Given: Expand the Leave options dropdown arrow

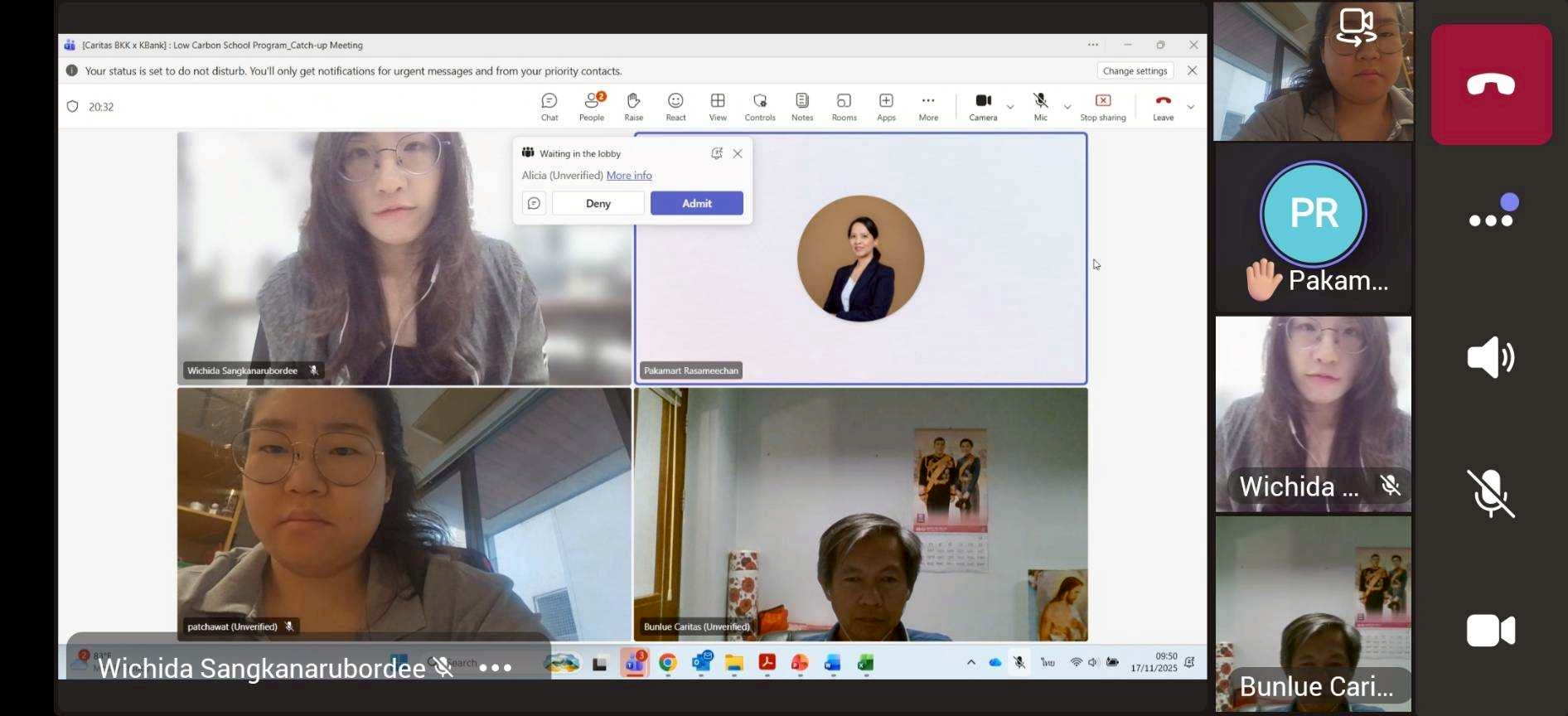Looking at the screenshot, I should point(1191,107).
